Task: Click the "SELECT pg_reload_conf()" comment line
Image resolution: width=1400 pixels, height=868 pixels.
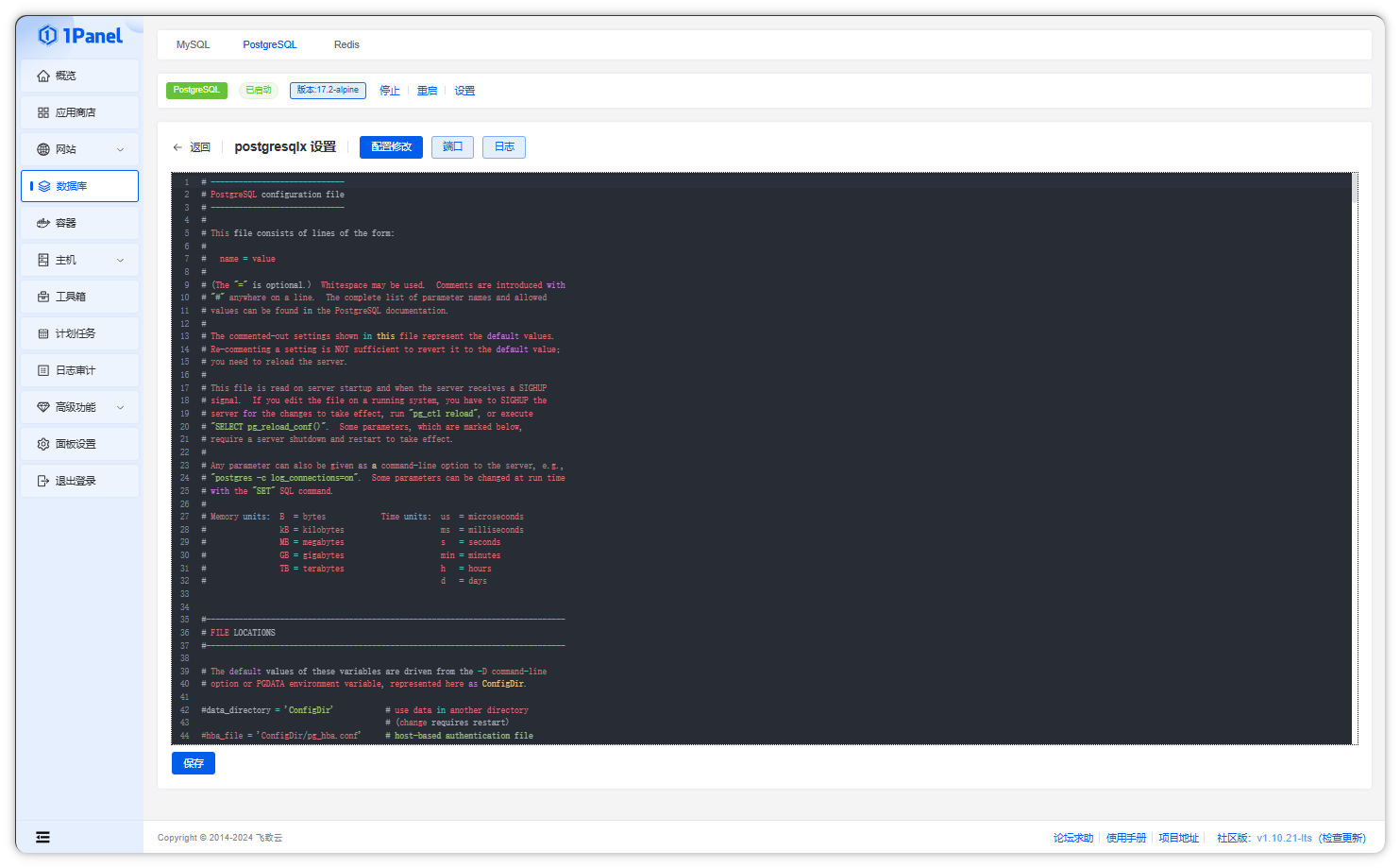Action: [362, 427]
